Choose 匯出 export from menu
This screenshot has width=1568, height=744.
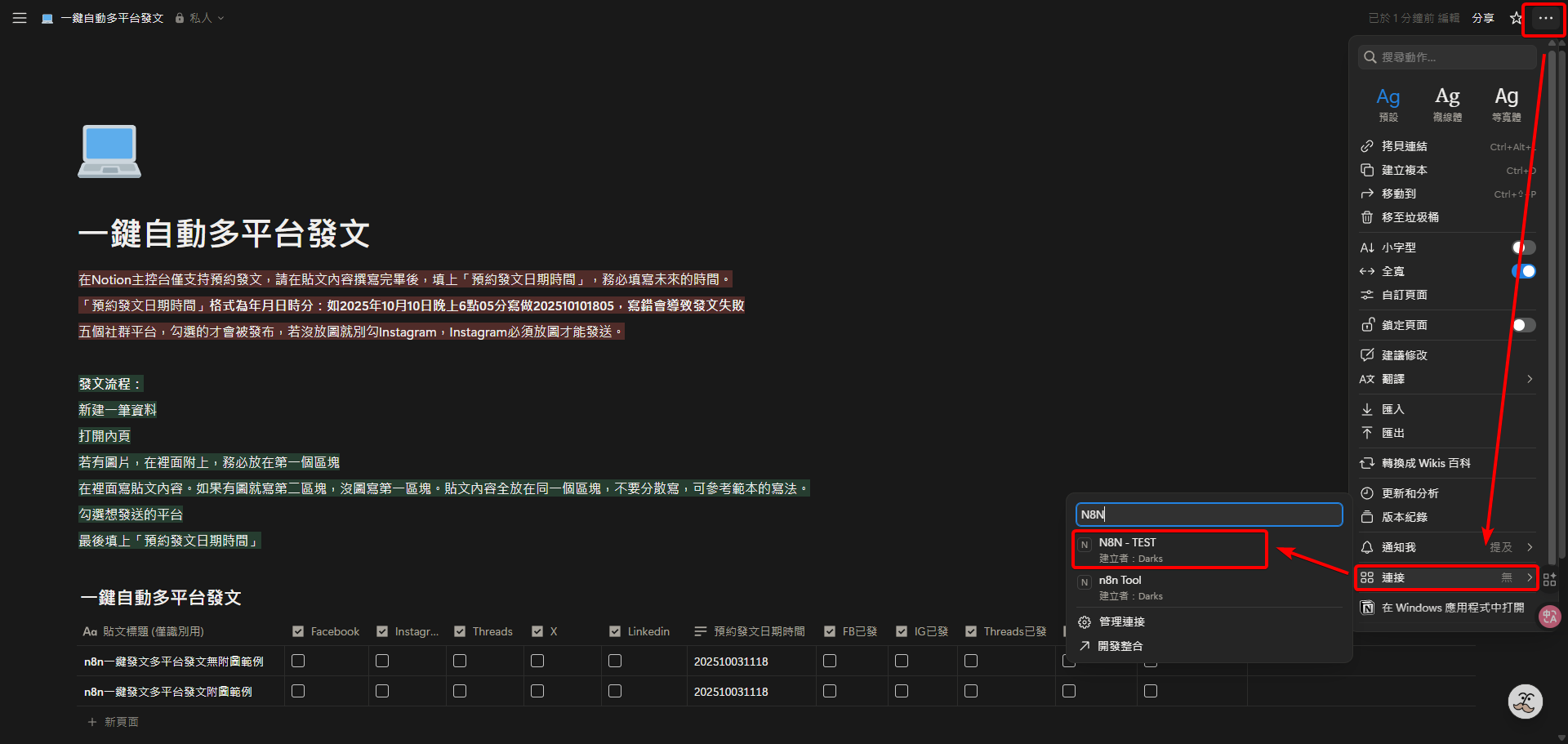click(x=1392, y=433)
